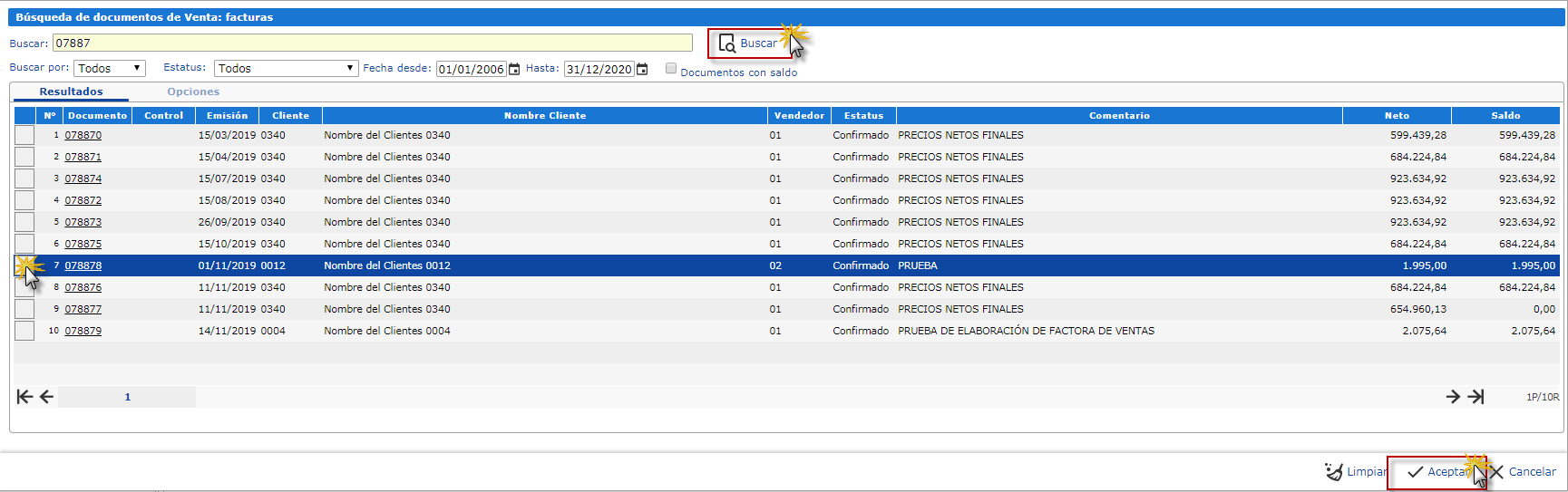The height and width of the screenshot is (492, 1568).
Task: Click the Buscar search button
Action: [x=749, y=43]
